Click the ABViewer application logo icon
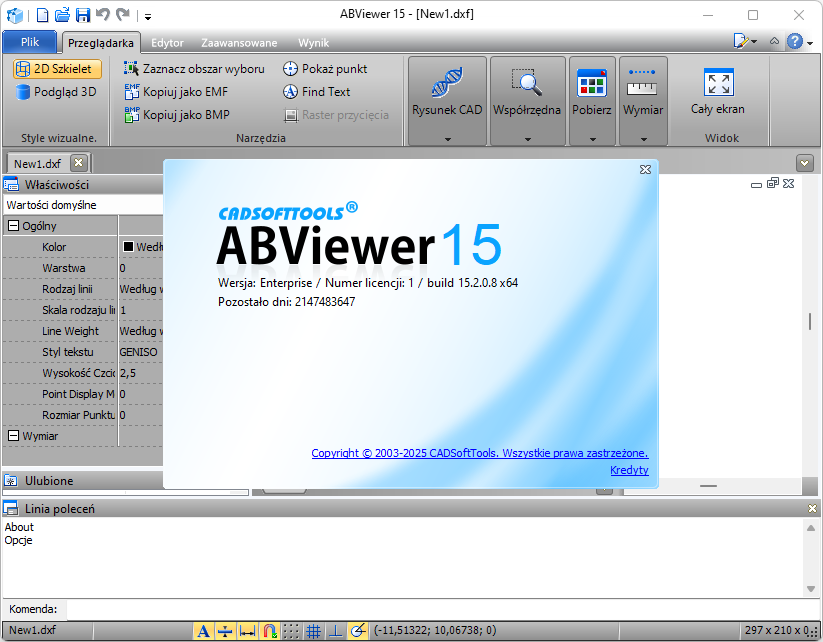Viewport: 823px width, 642px height. point(14,15)
